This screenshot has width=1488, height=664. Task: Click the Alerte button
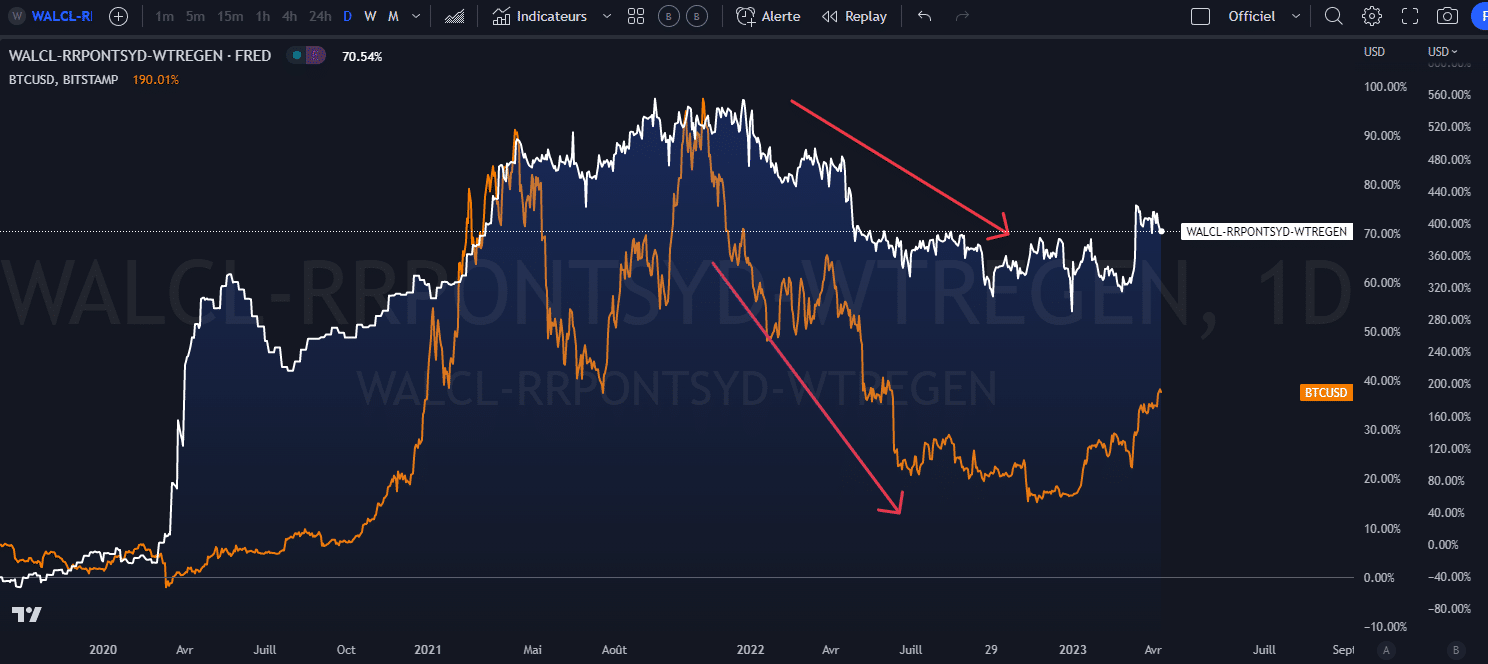click(x=768, y=16)
